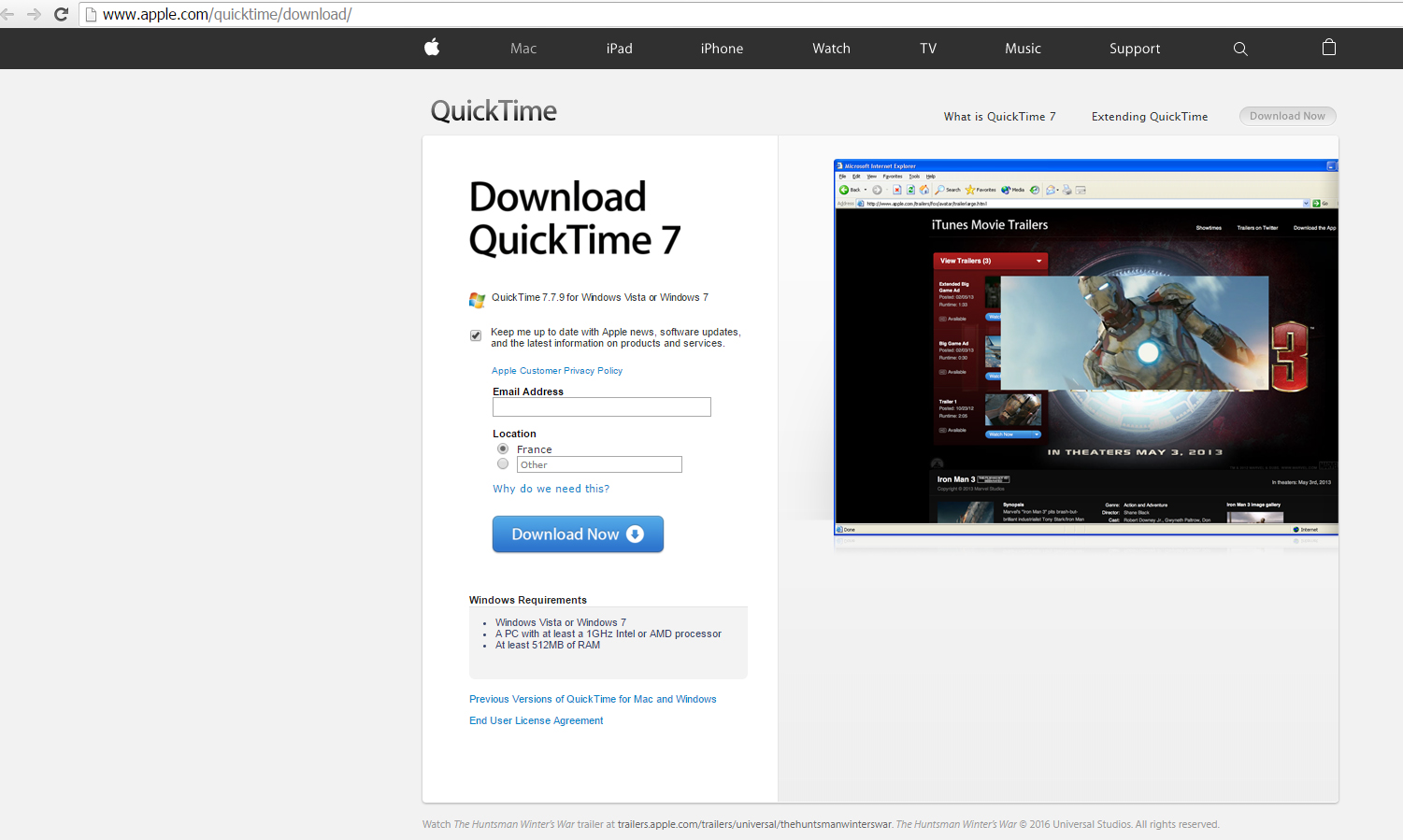The height and width of the screenshot is (840, 1403).
Task: Open the Music menu item
Action: tap(1024, 49)
